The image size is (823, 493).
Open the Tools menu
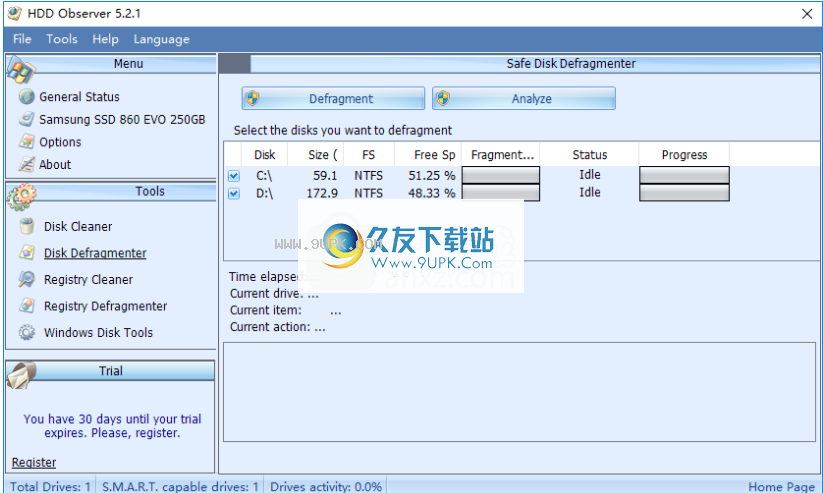(61, 39)
